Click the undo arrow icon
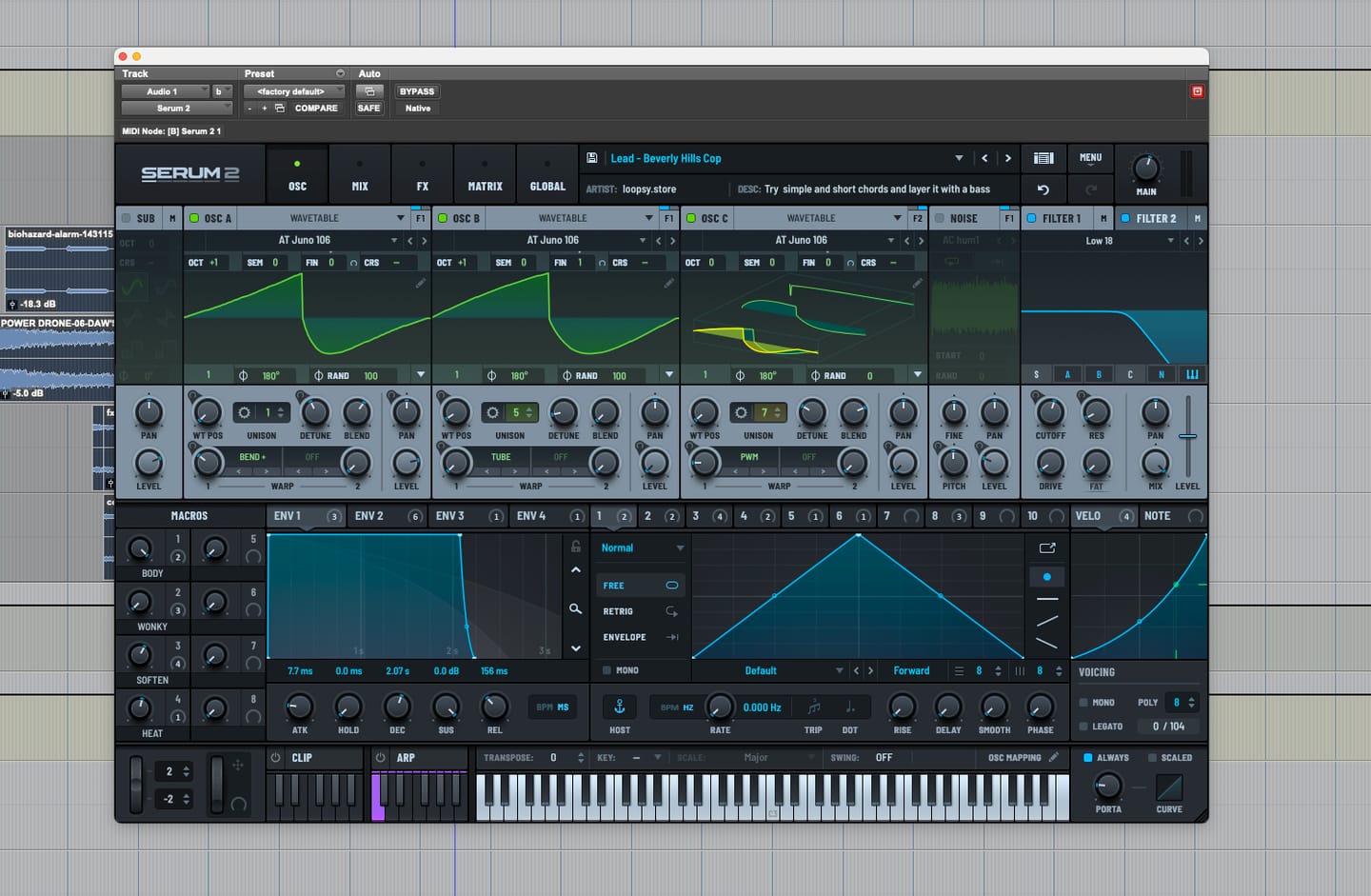The height and width of the screenshot is (896, 1371). coord(1043,189)
